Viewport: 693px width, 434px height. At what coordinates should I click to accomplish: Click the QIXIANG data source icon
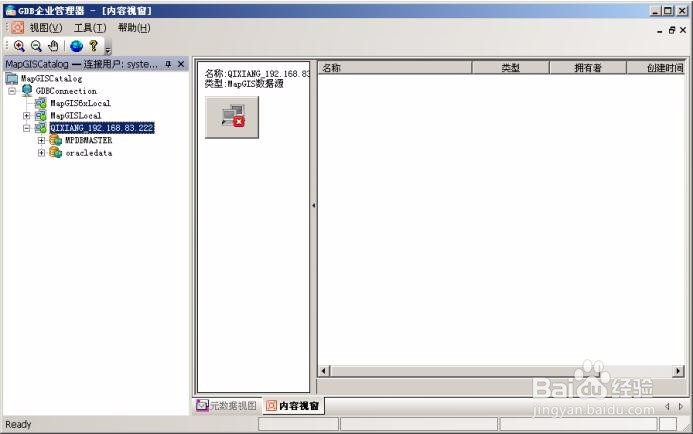41,128
